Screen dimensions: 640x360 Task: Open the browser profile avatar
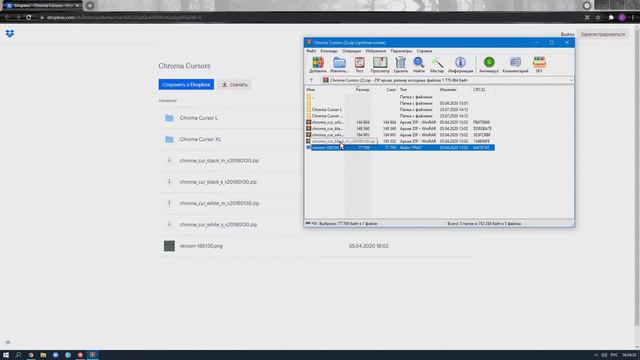[622, 18]
